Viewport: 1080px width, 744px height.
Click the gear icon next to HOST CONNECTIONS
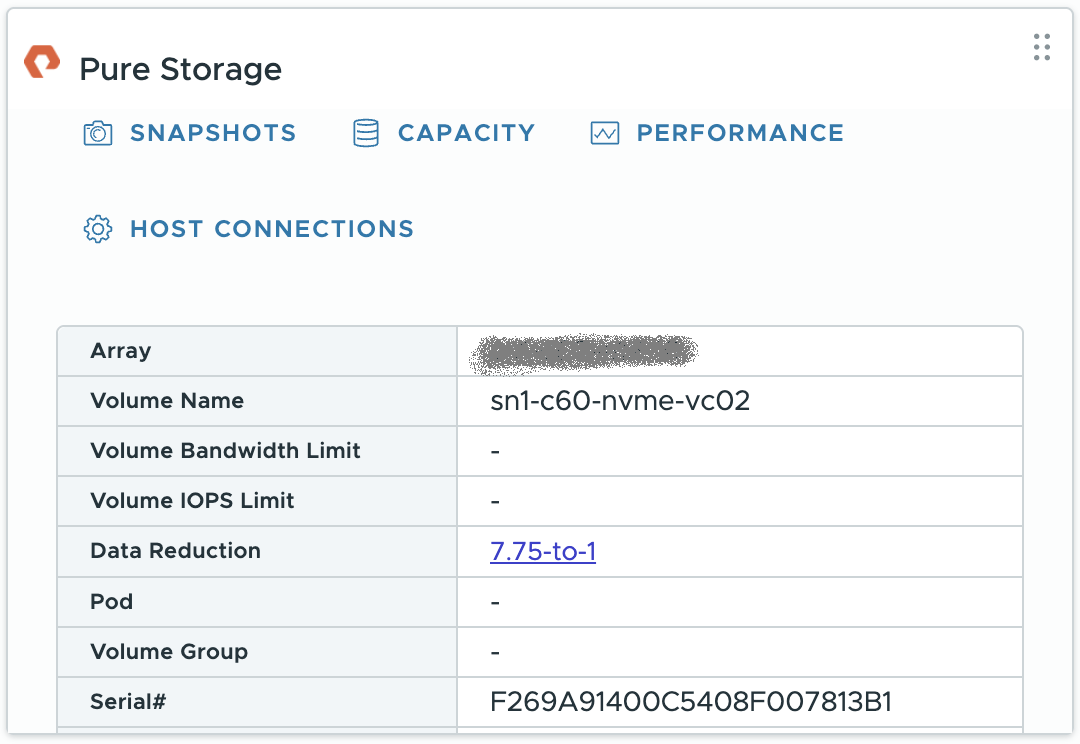pyautogui.click(x=97, y=229)
